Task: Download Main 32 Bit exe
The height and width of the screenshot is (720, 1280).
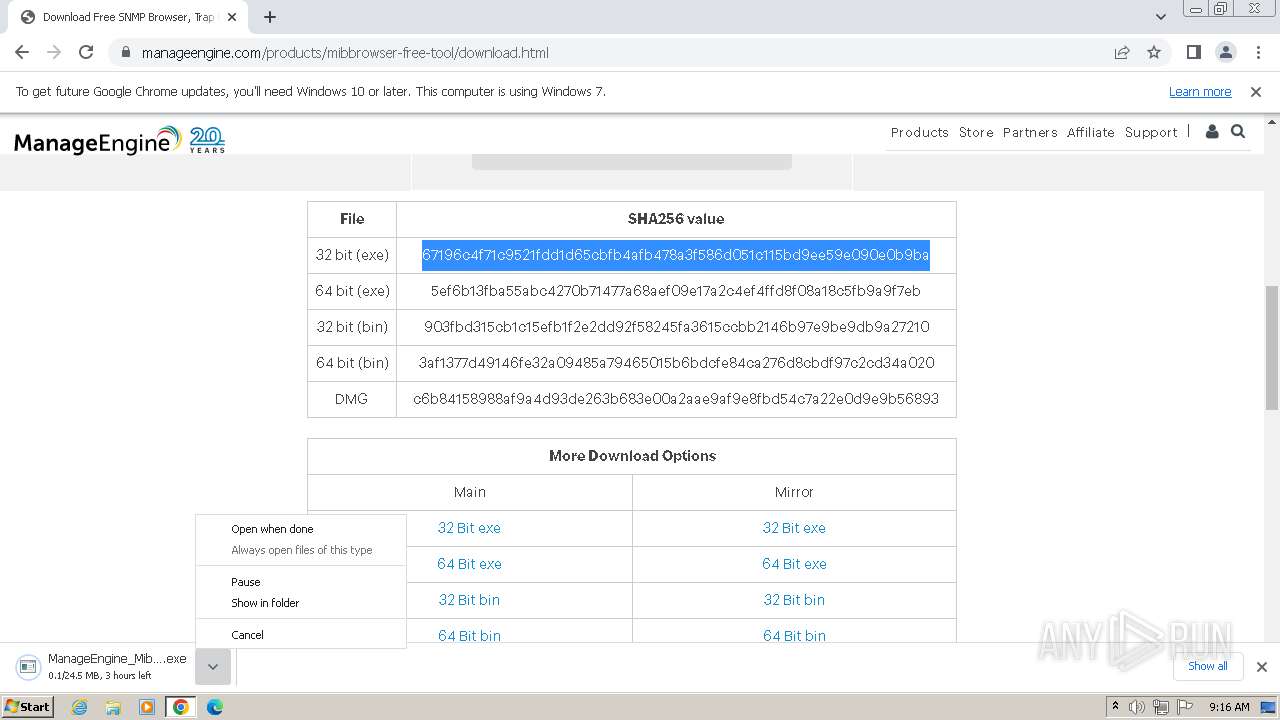Action: [x=469, y=528]
